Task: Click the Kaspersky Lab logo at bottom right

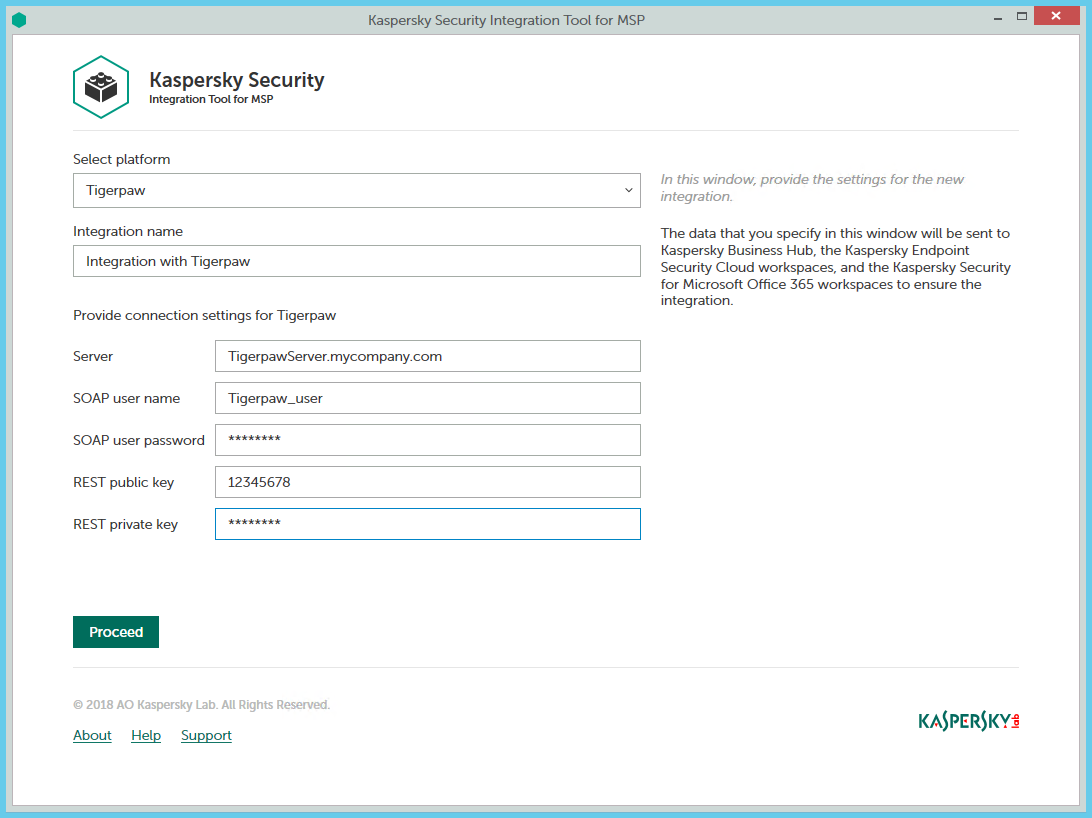Action: tap(968, 721)
